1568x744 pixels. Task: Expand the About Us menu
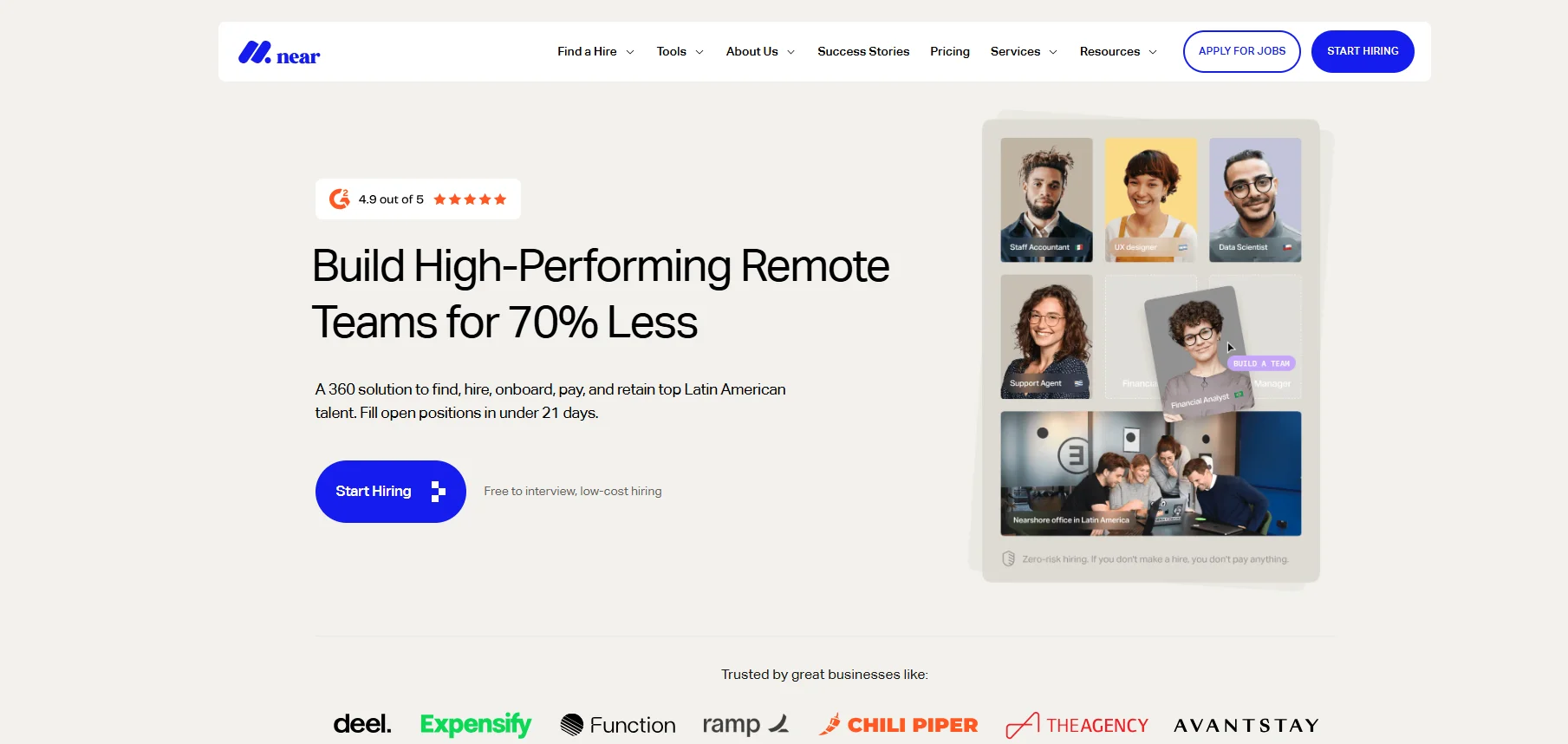point(760,52)
